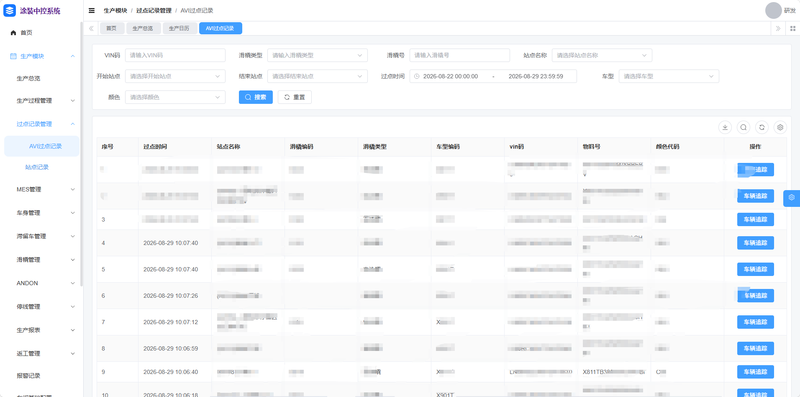This screenshot has height=397, width=800.
Task: Open 站点记录 in sidebar
Action: click(37, 167)
